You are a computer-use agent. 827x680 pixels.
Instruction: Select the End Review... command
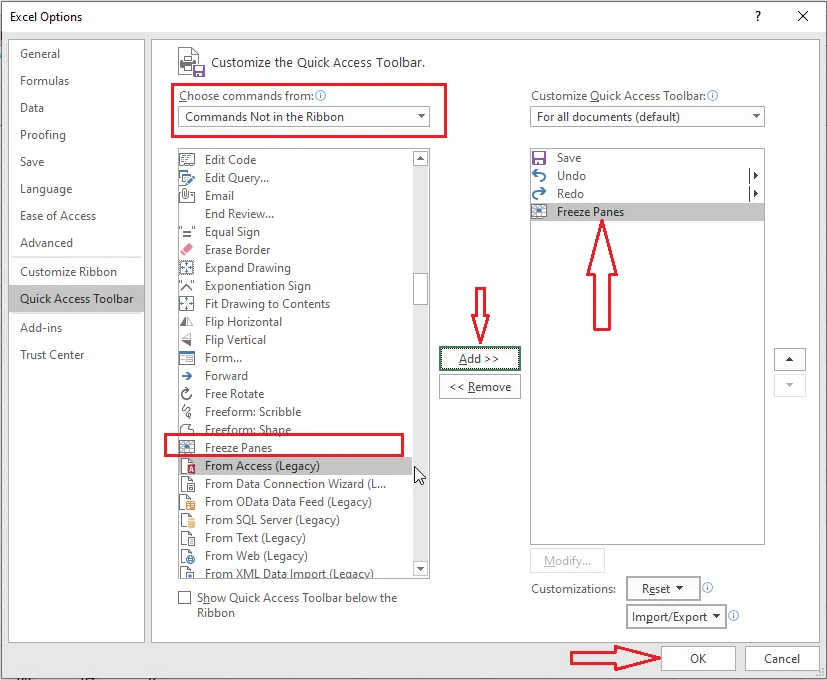tap(295, 214)
